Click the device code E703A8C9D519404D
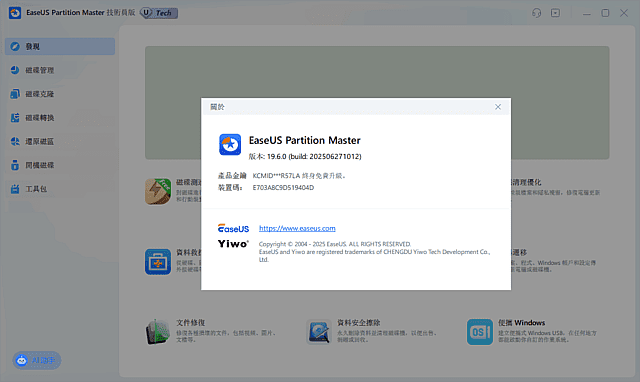 [283, 187]
